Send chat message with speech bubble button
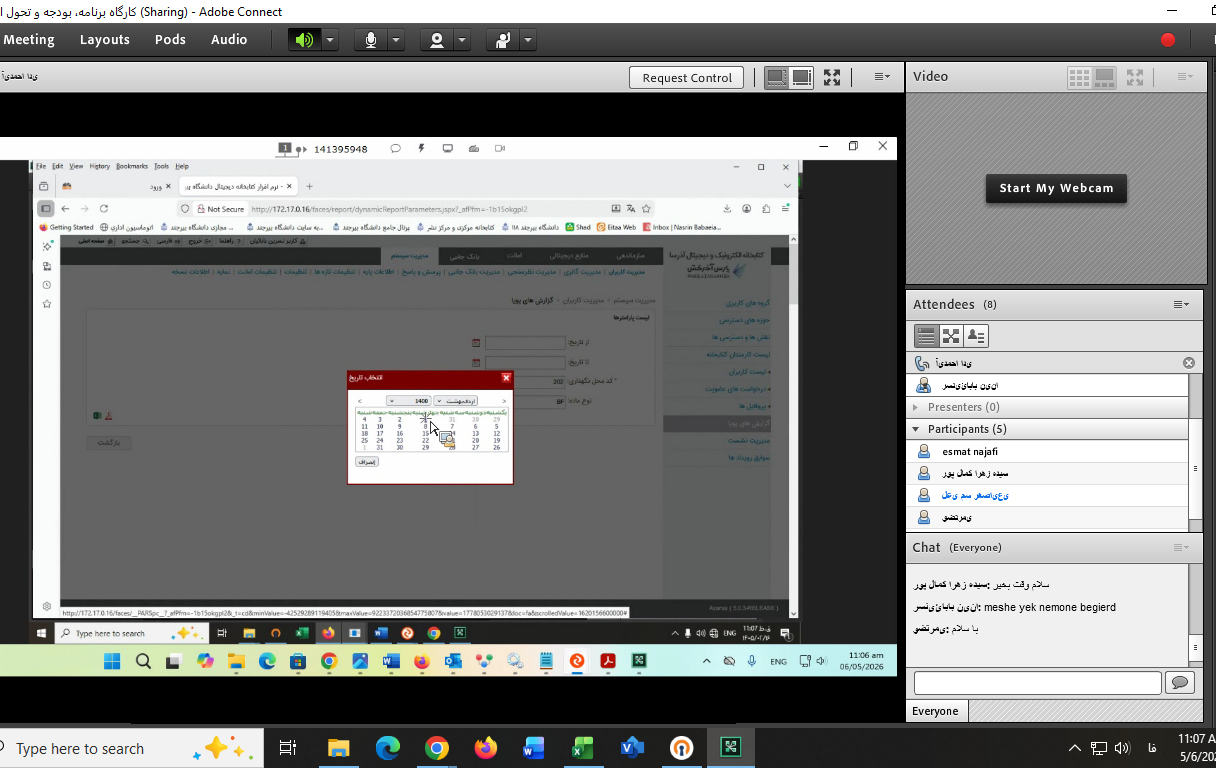Screen dimensions: 1216x768 tap(1180, 683)
